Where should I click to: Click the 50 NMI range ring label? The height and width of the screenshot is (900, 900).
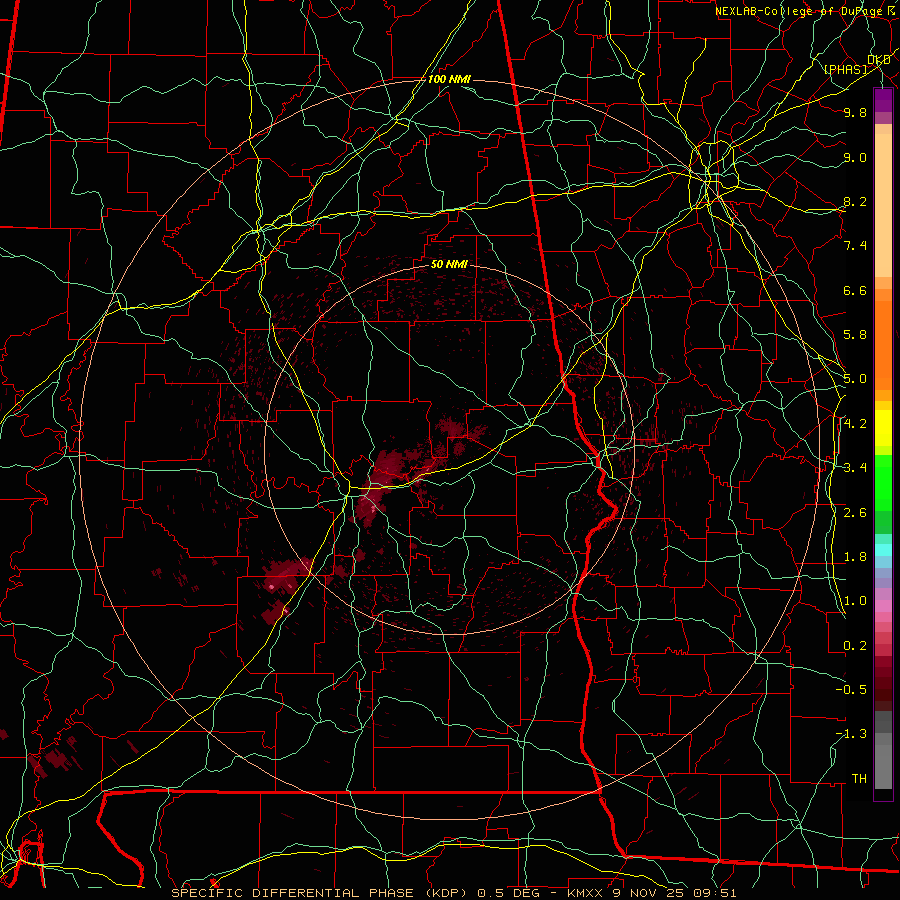(x=449, y=264)
